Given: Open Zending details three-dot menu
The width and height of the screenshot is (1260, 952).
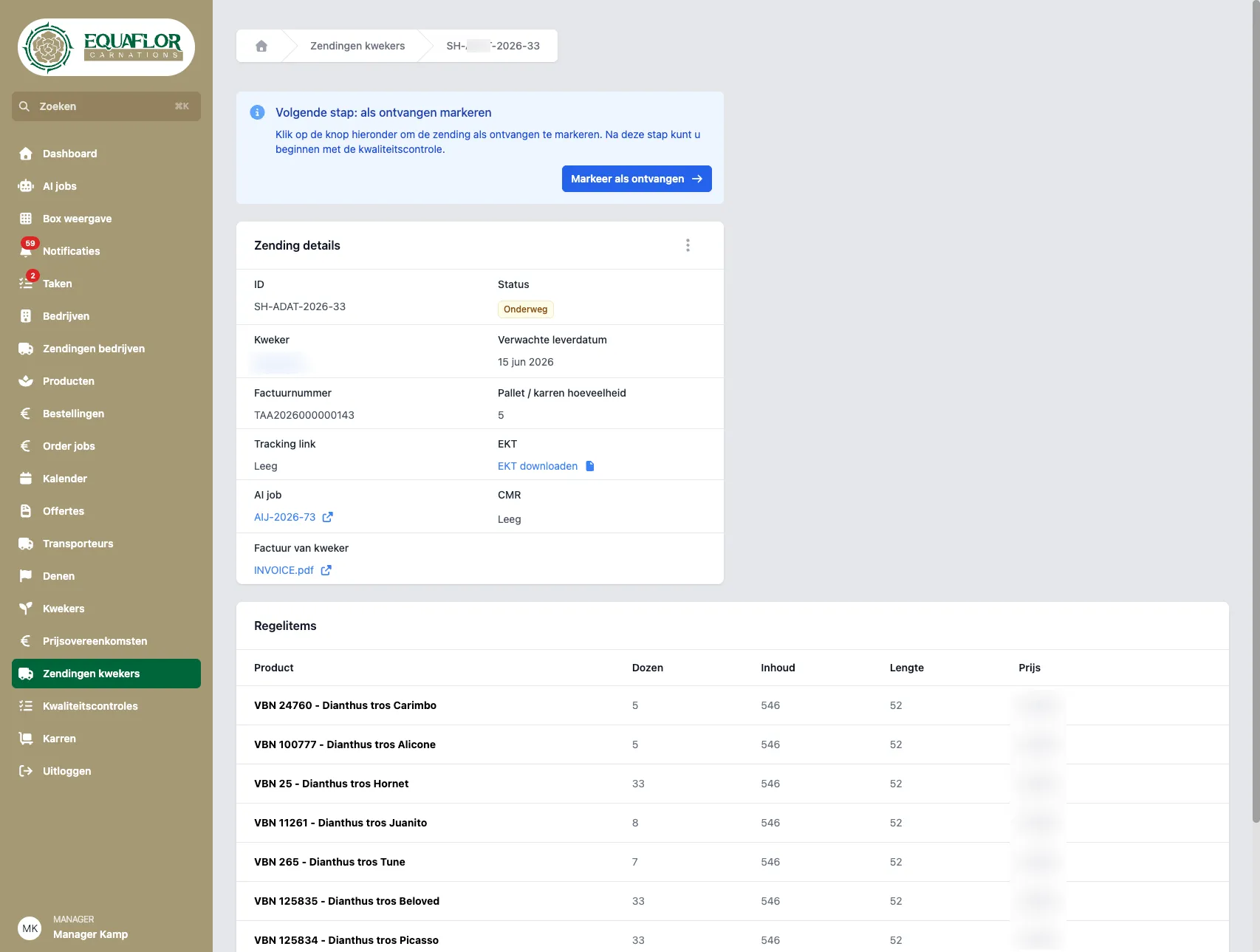Looking at the screenshot, I should [688, 245].
